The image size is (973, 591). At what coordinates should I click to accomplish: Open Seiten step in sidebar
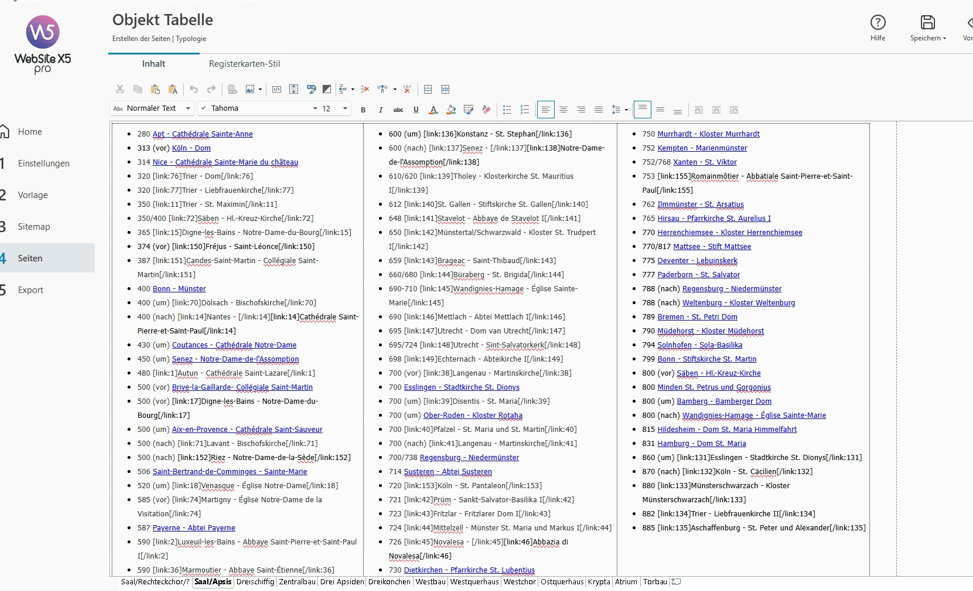coord(30,258)
